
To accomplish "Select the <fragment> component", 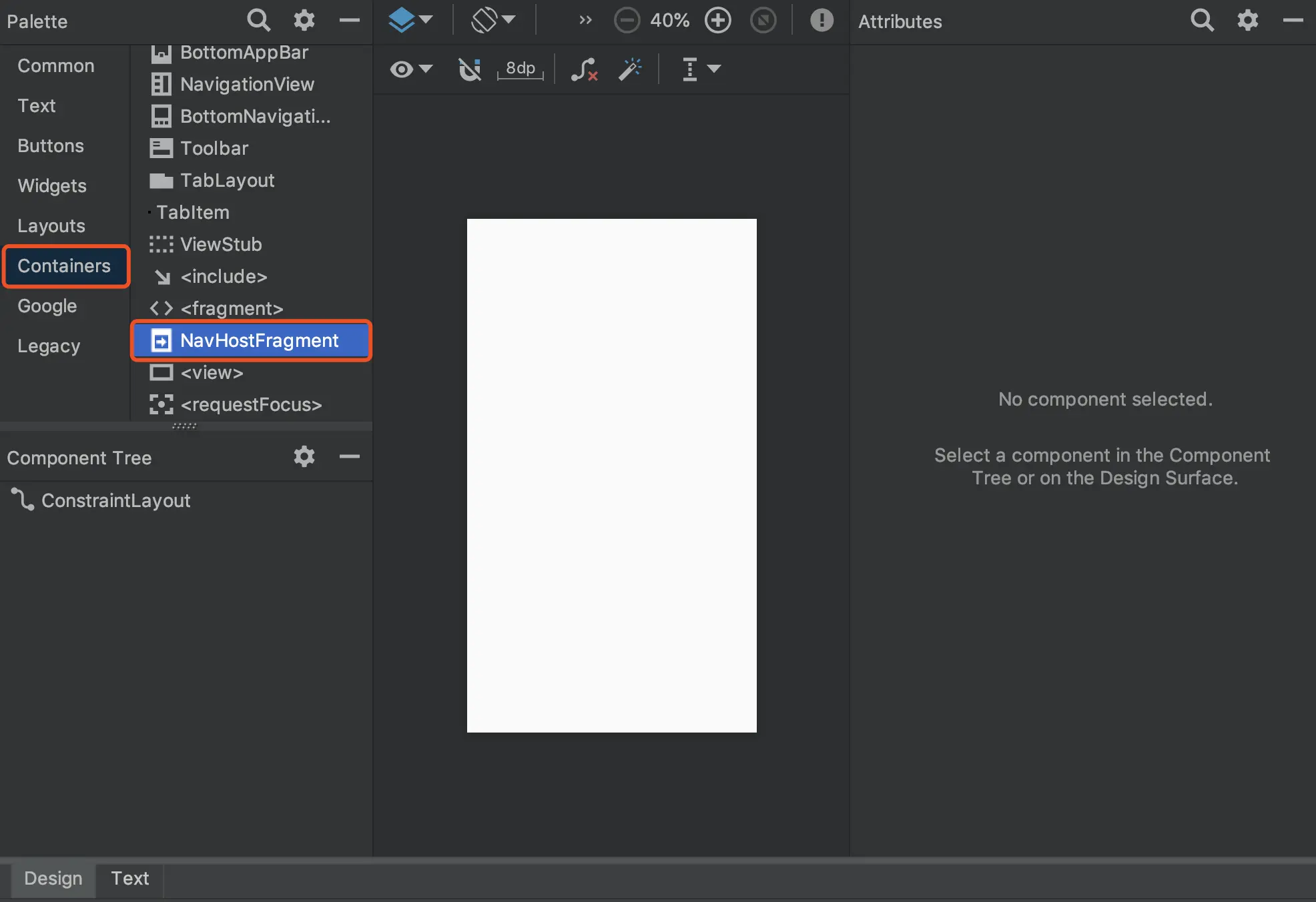I will (252, 309).
